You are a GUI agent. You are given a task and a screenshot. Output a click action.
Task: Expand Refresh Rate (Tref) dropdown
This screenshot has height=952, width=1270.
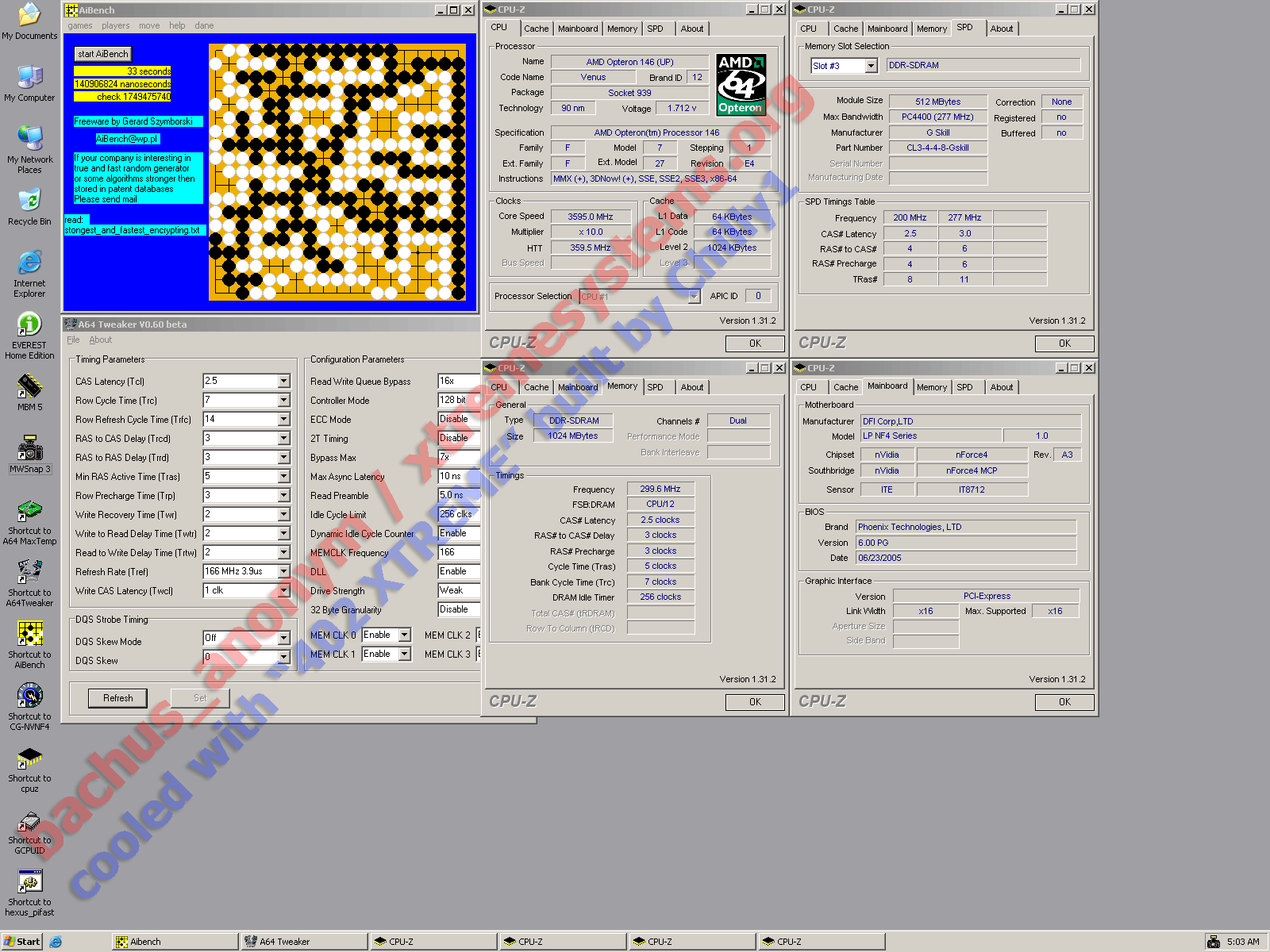pos(283,571)
